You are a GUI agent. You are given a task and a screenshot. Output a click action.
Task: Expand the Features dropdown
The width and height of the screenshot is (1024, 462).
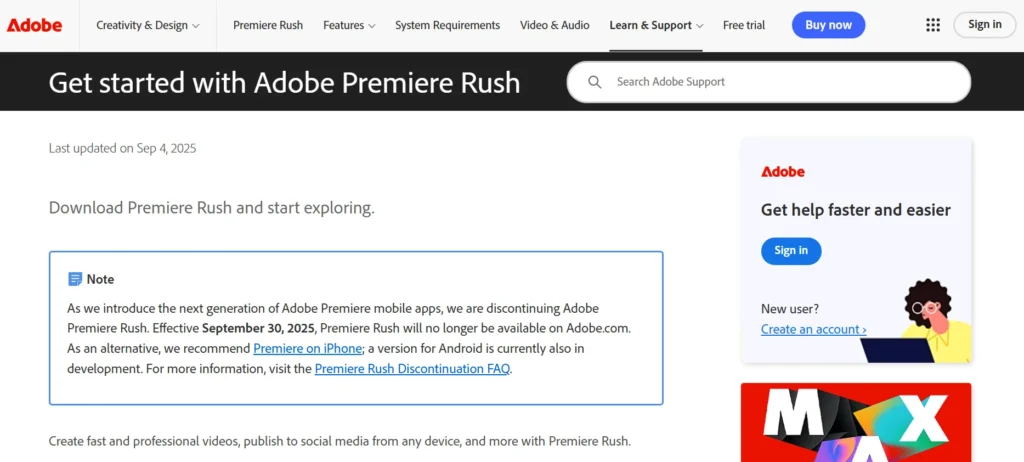click(x=349, y=25)
